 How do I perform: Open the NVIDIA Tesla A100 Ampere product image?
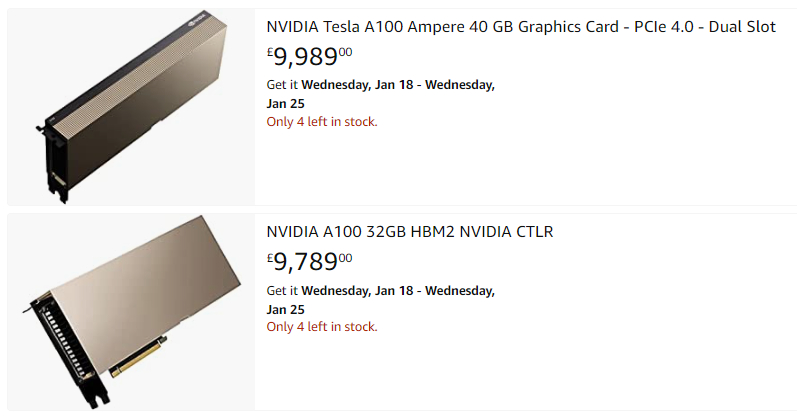click(130, 106)
